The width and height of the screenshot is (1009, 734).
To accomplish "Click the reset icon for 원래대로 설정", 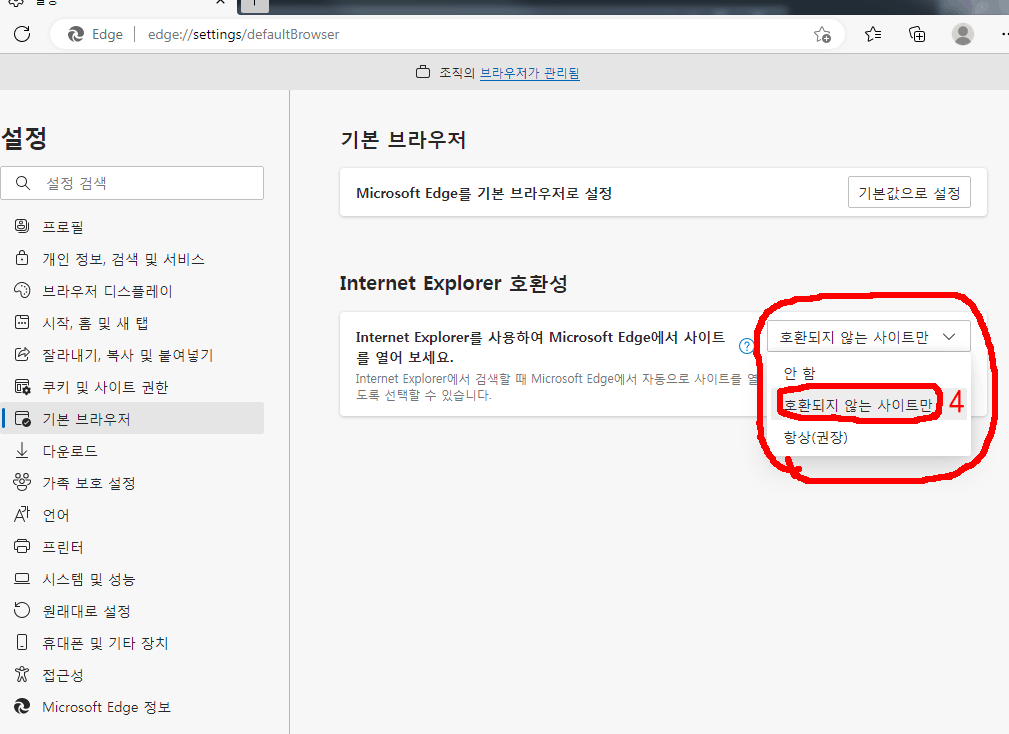I will tap(22, 610).
